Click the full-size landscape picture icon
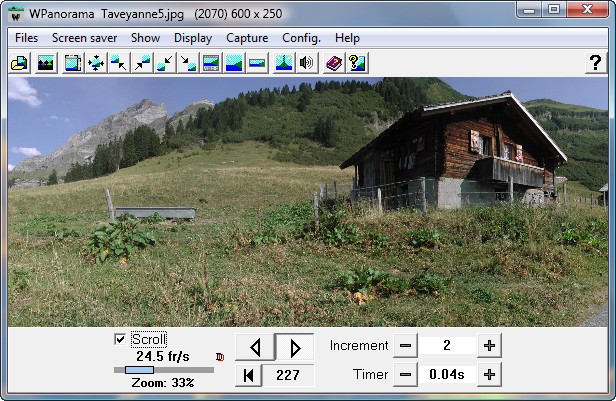This screenshot has width=616, height=401. coord(234,63)
